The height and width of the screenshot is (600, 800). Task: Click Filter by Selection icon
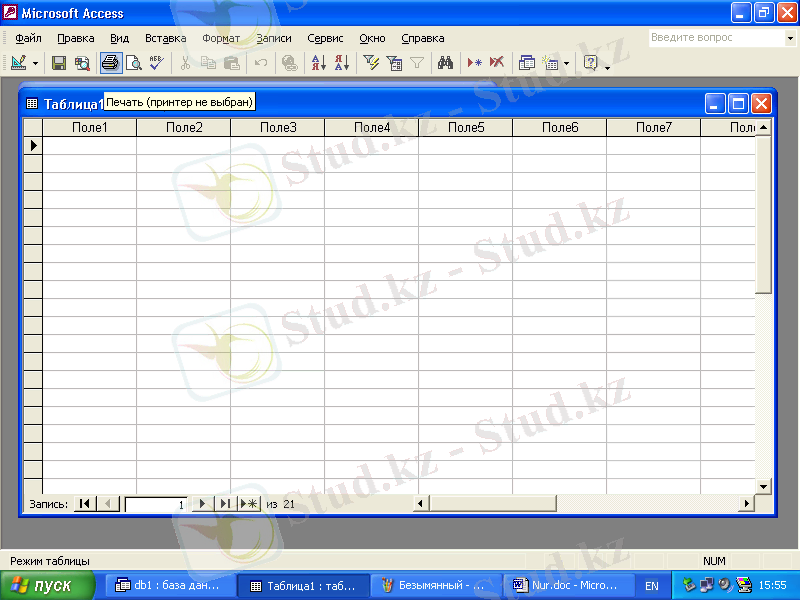click(371, 63)
